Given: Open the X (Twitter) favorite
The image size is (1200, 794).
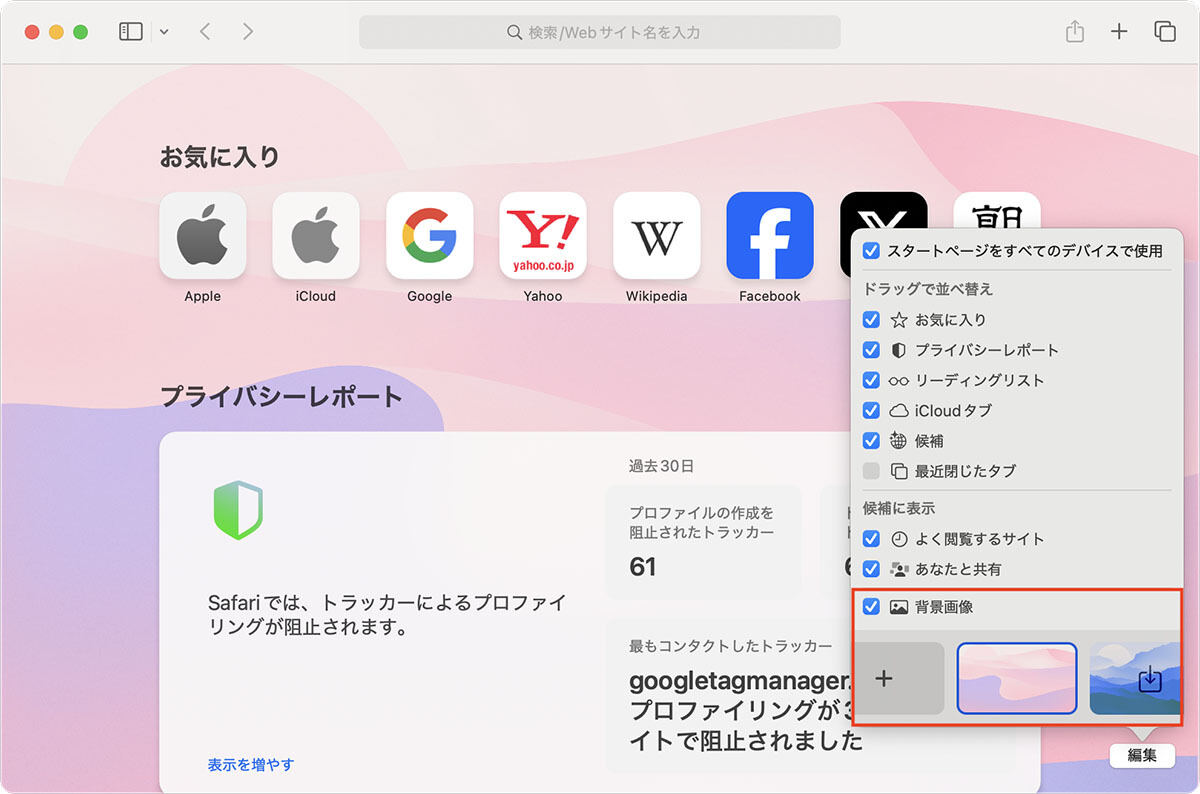Looking at the screenshot, I should tap(884, 211).
